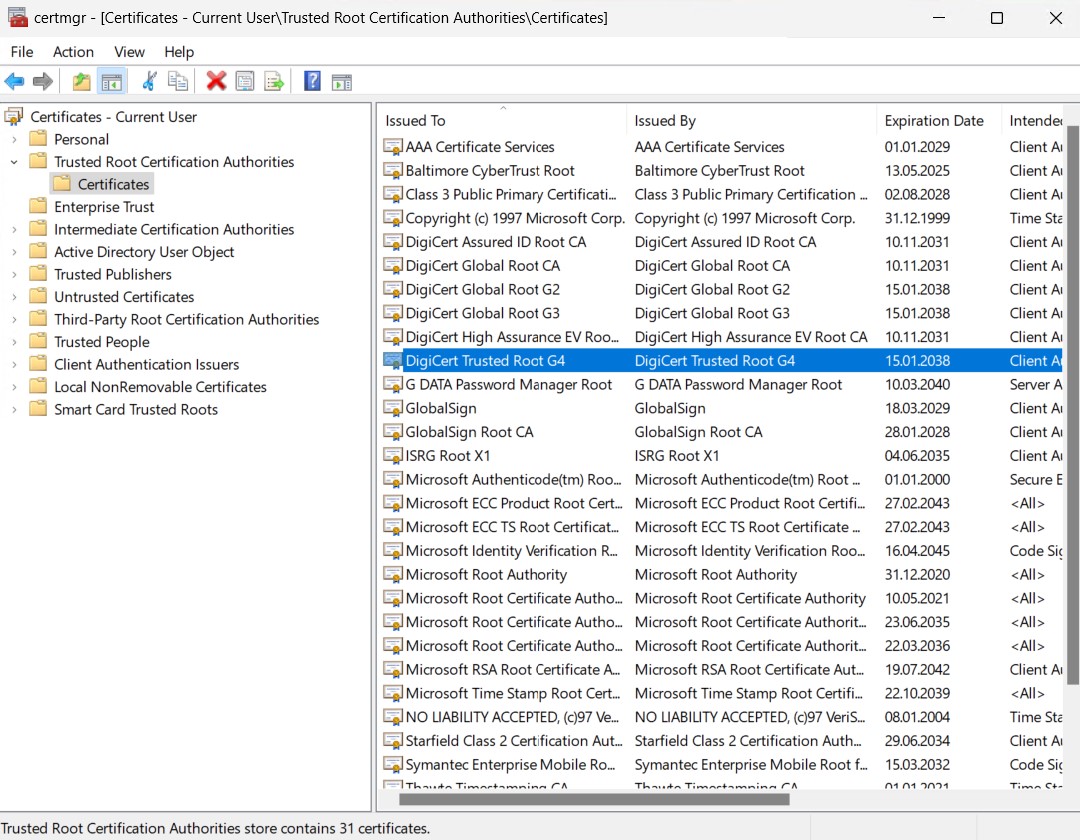
Task: Click the certificate icon beside Baltimore CyberTrust Root
Action: [393, 171]
